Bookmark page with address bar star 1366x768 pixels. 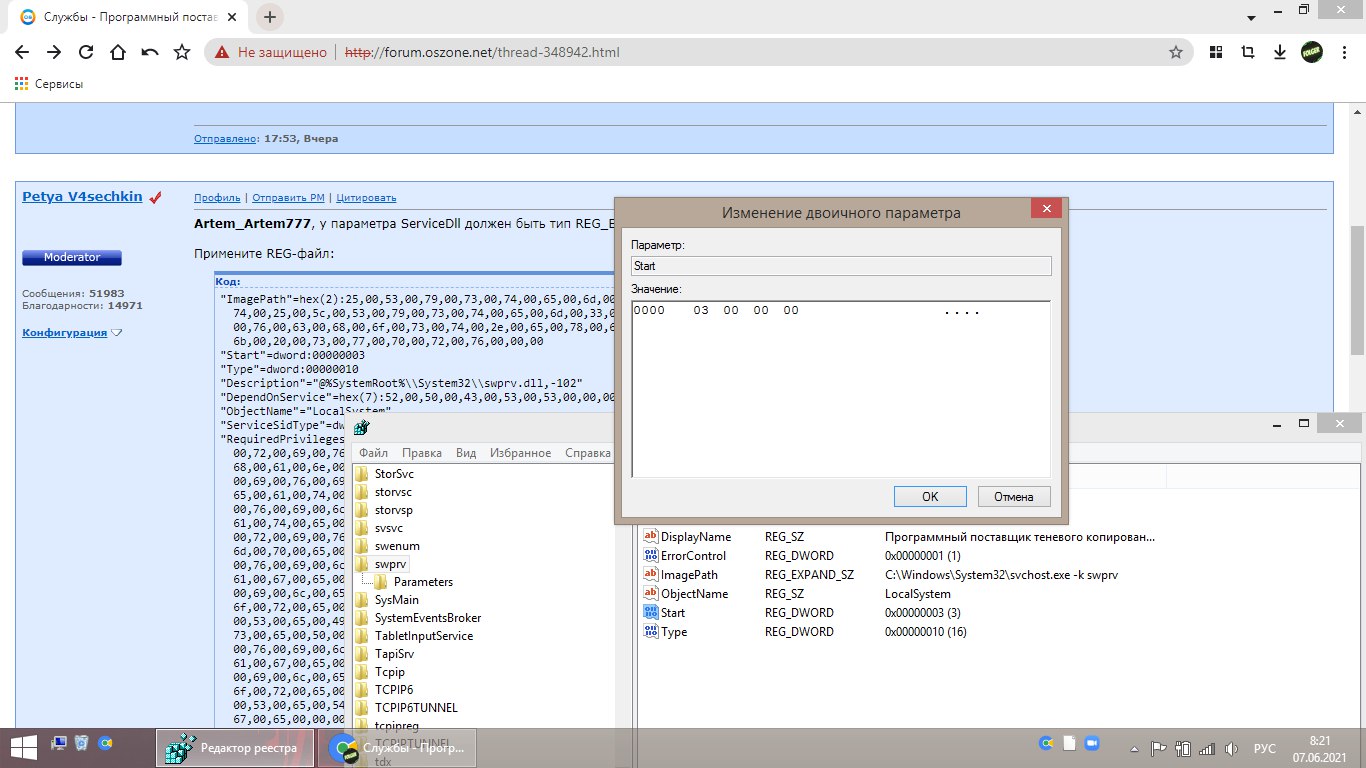tap(1176, 52)
